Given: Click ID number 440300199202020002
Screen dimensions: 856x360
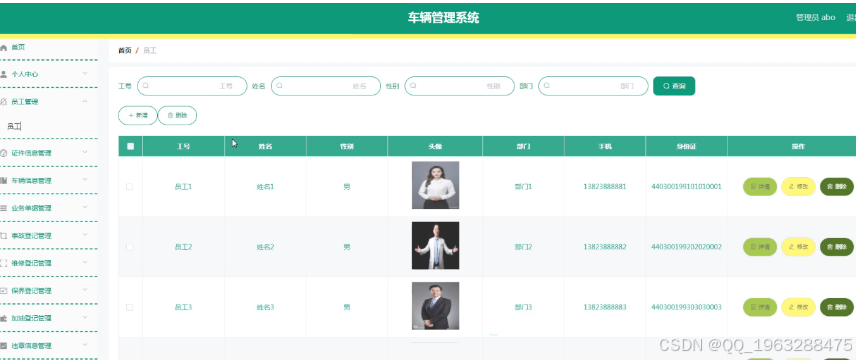Looking at the screenshot, I should [686, 247].
